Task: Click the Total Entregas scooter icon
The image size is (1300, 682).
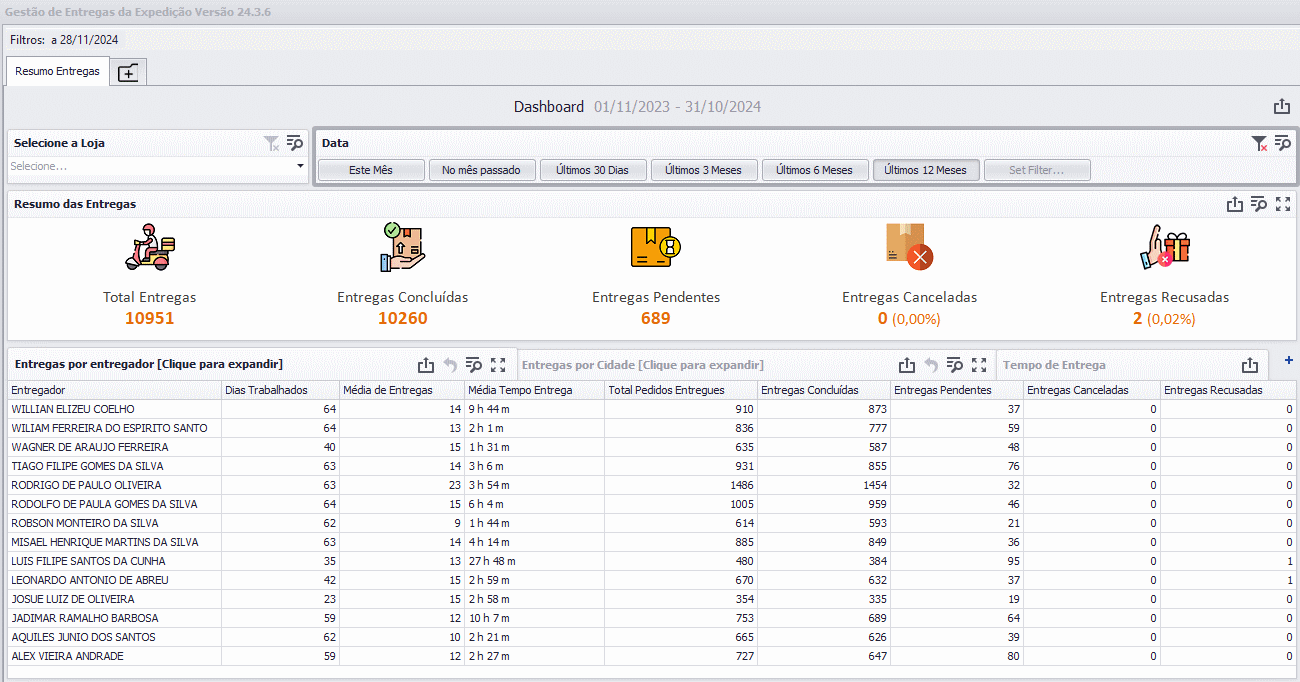Action: 150,247
